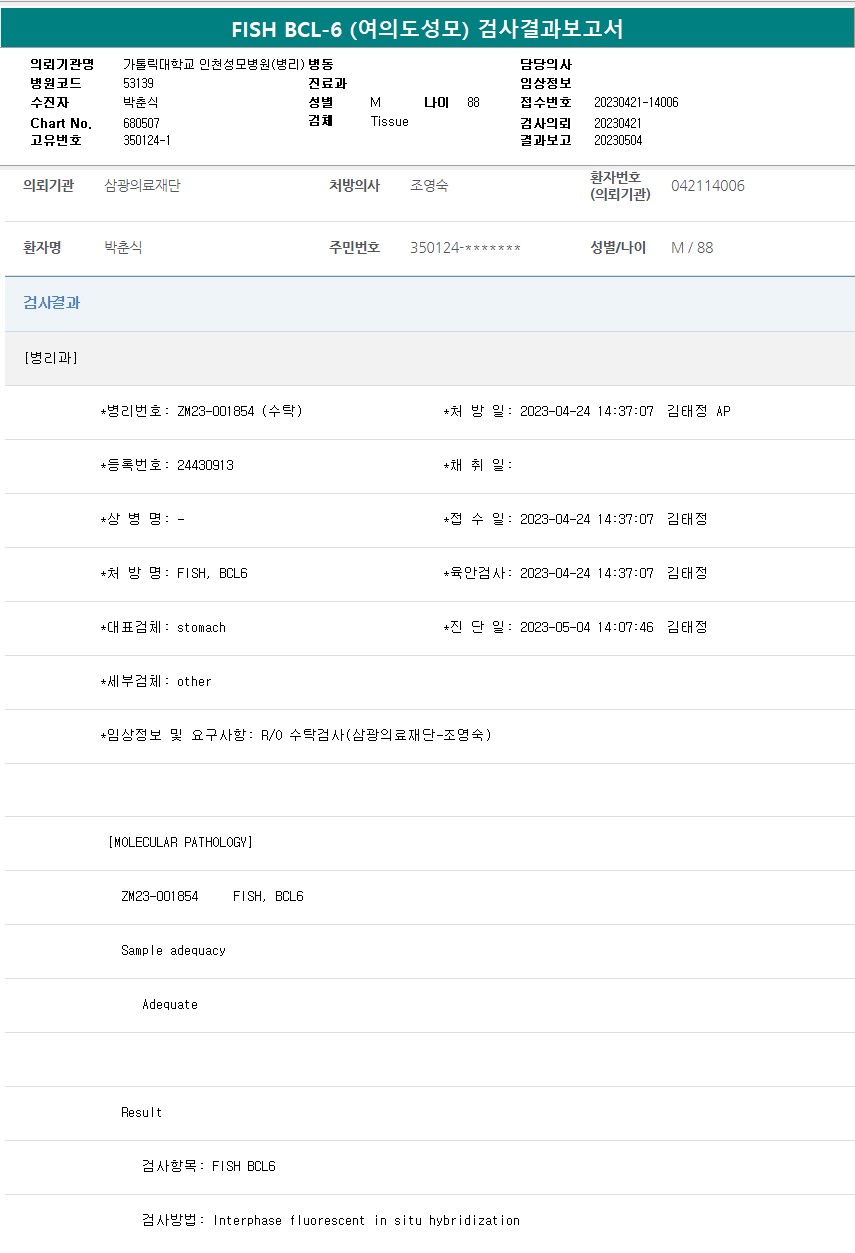855x1253 pixels.
Task: Click the 환자번호 value 042114006
Action: (x=707, y=186)
